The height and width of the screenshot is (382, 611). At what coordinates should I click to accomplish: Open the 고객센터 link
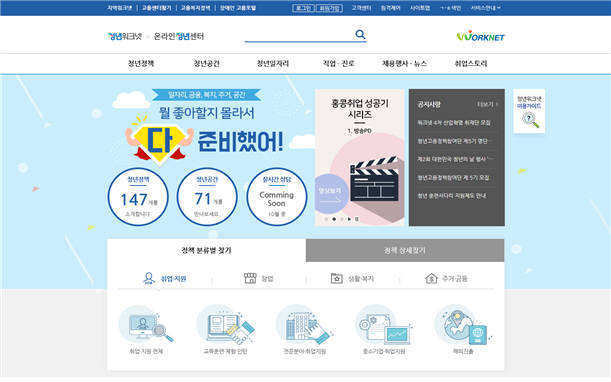tap(361, 8)
